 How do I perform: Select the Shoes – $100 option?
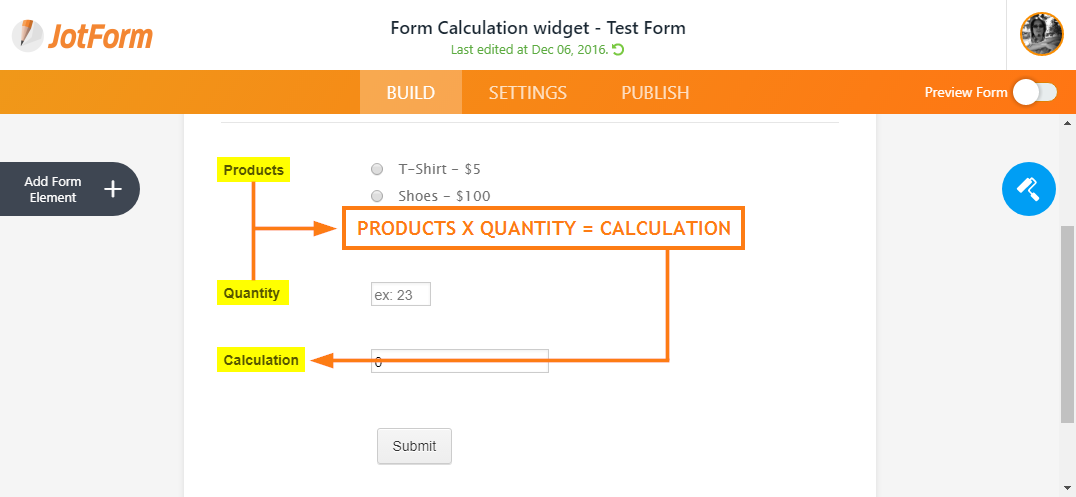(x=377, y=196)
